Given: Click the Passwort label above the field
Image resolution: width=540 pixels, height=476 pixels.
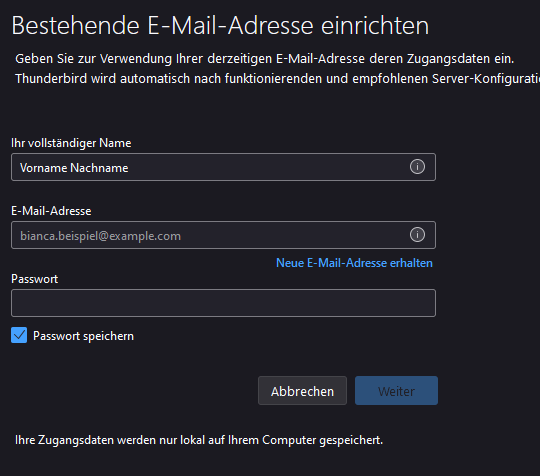Looking at the screenshot, I should pos(34,279).
